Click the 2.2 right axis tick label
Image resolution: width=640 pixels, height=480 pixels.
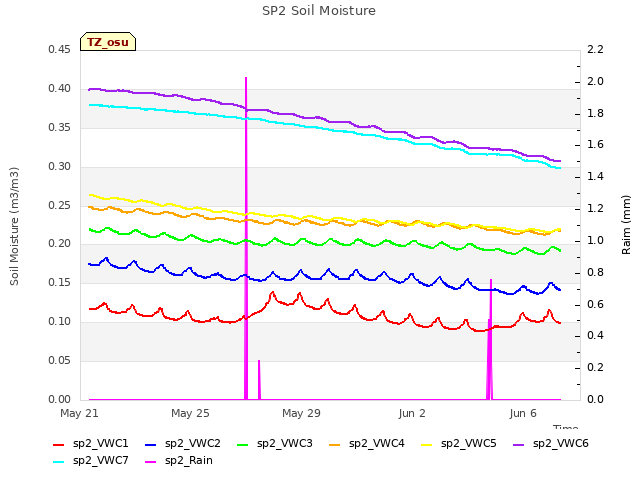point(596,49)
